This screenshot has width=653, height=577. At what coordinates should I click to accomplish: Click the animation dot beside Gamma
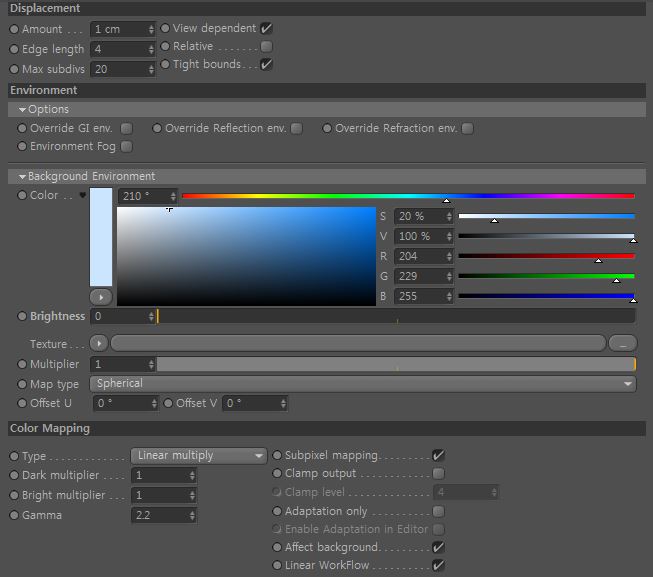pyautogui.click(x=14, y=515)
